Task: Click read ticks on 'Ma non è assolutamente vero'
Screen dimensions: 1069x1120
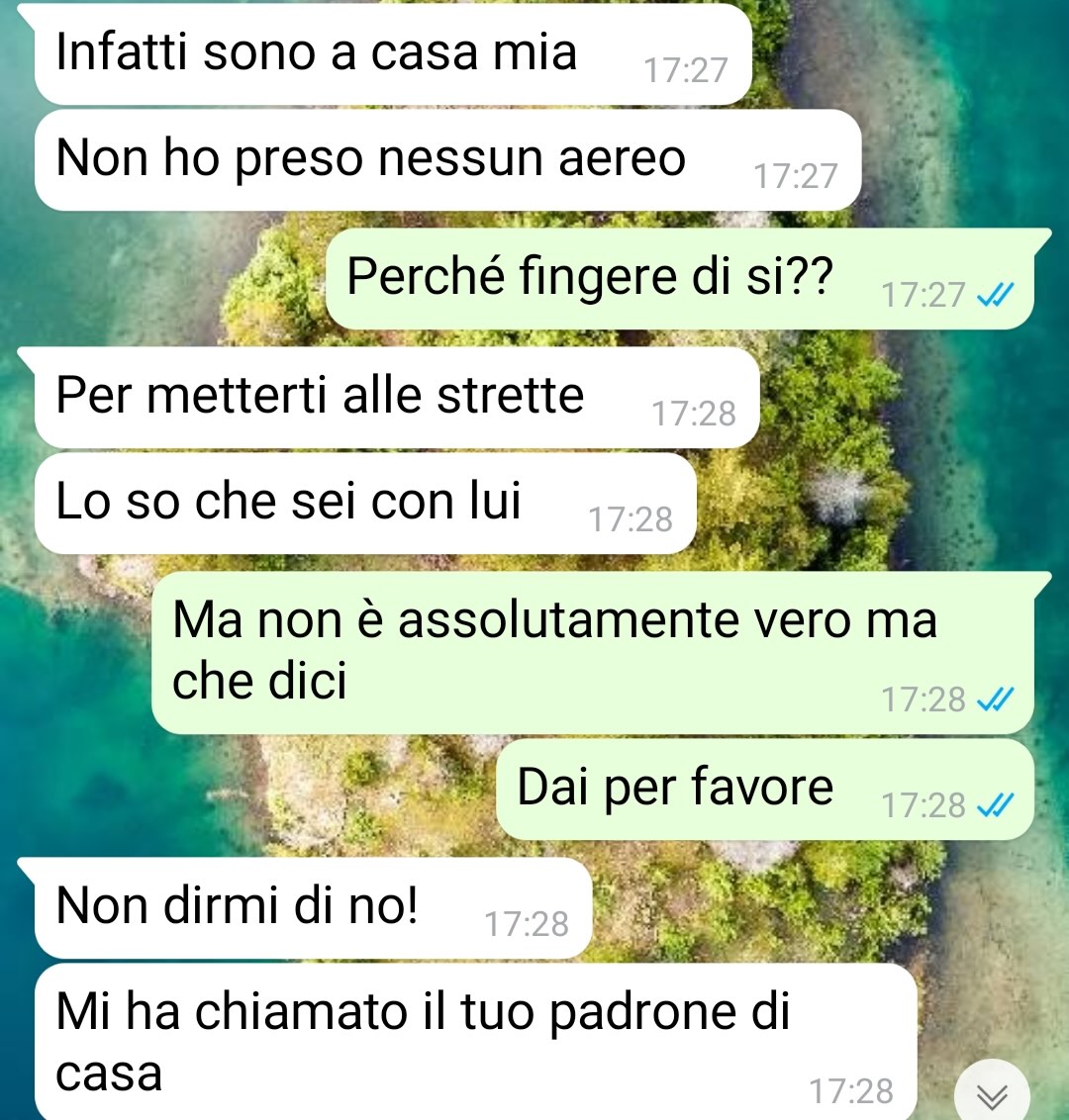Action: pos(996,700)
